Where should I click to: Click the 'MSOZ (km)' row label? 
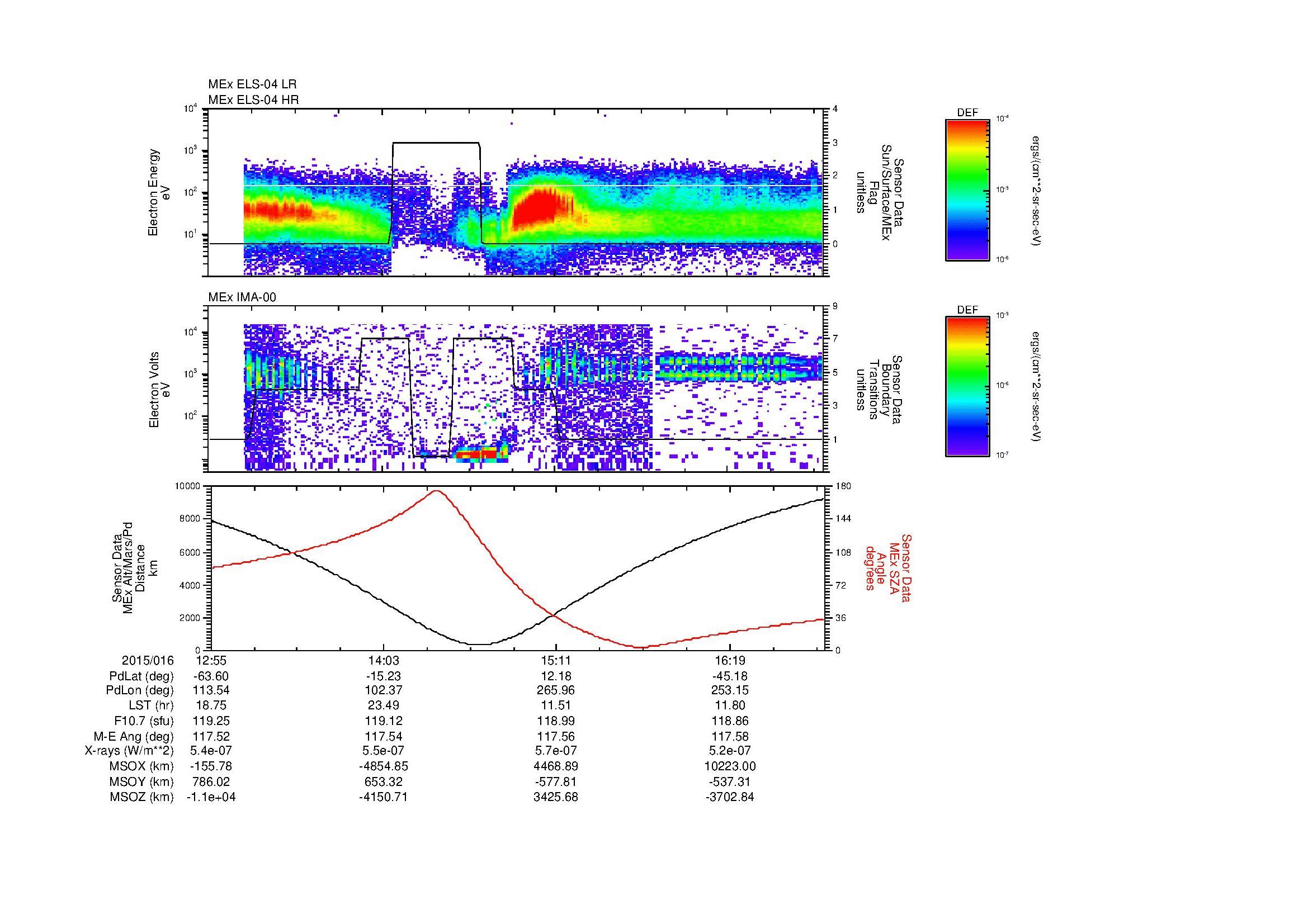click(x=142, y=797)
